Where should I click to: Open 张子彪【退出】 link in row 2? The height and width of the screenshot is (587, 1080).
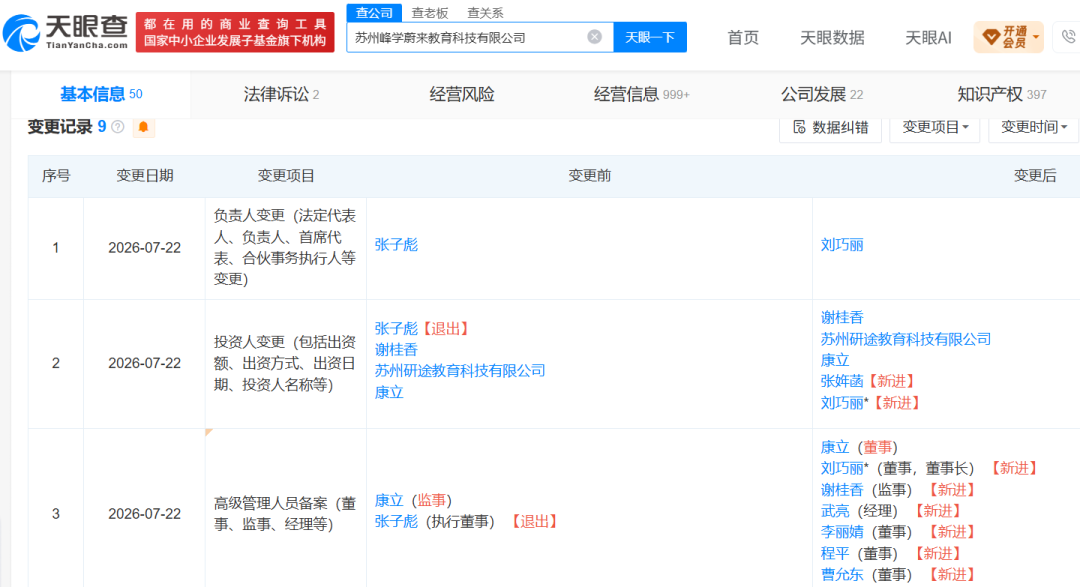[x=396, y=329]
